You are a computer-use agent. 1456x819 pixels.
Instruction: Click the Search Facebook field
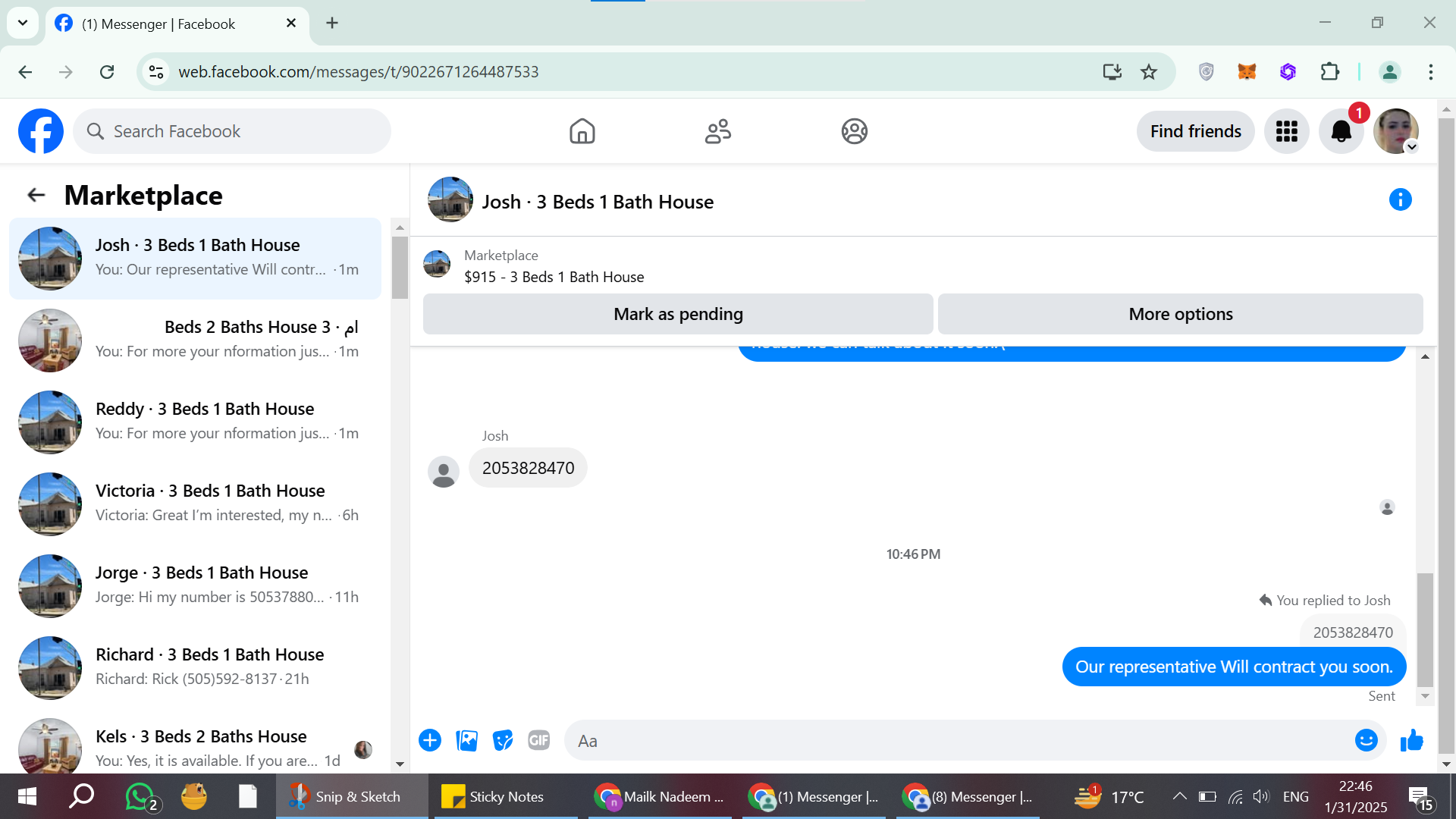[232, 131]
